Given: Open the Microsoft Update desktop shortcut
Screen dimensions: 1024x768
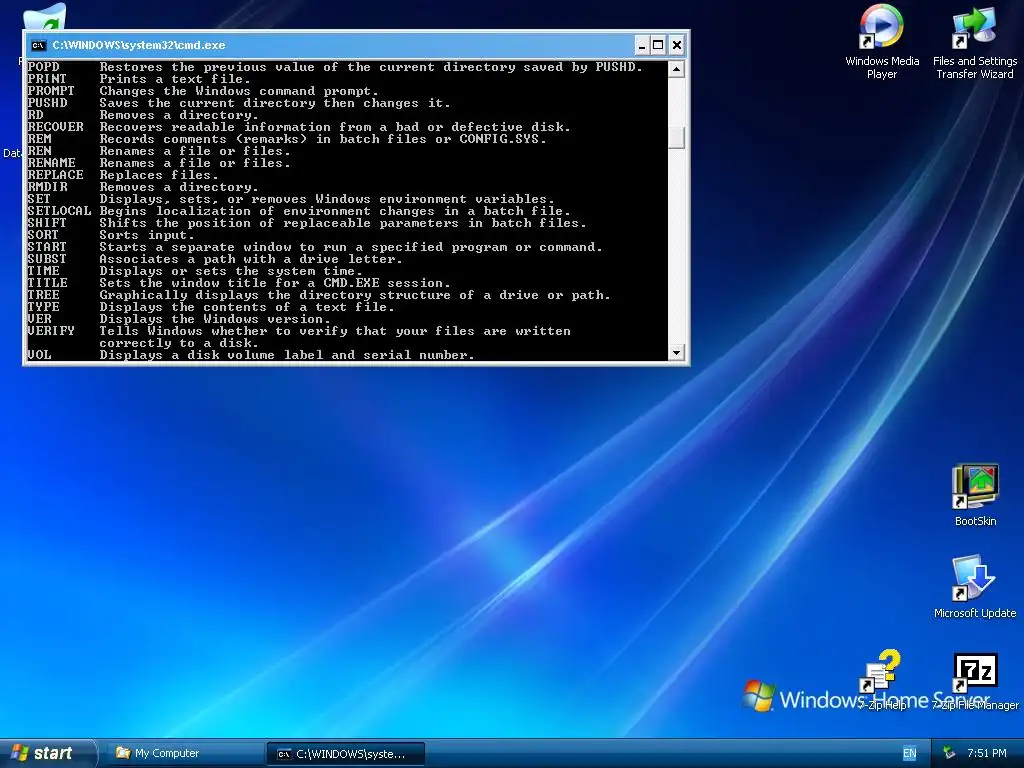Looking at the screenshot, I should [974, 586].
